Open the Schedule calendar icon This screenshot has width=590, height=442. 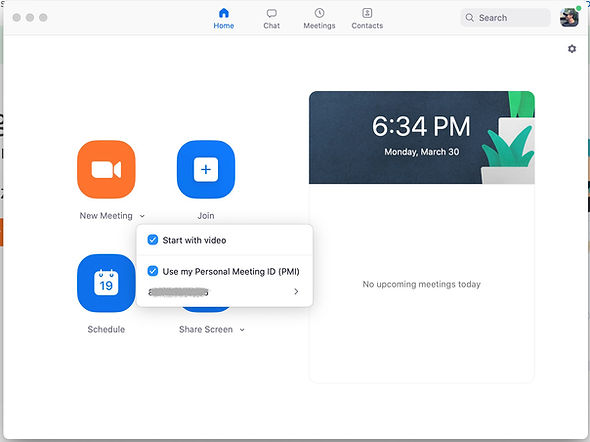click(x=106, y=283)
